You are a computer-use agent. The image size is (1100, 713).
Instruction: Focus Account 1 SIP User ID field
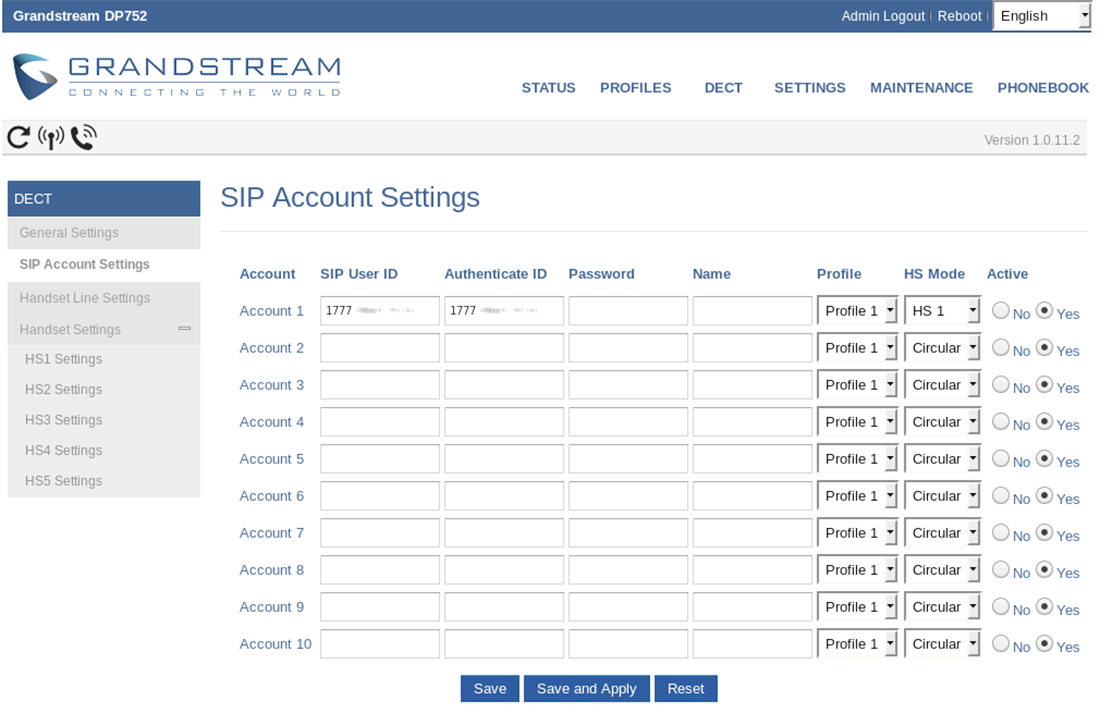tap(380, 310)
